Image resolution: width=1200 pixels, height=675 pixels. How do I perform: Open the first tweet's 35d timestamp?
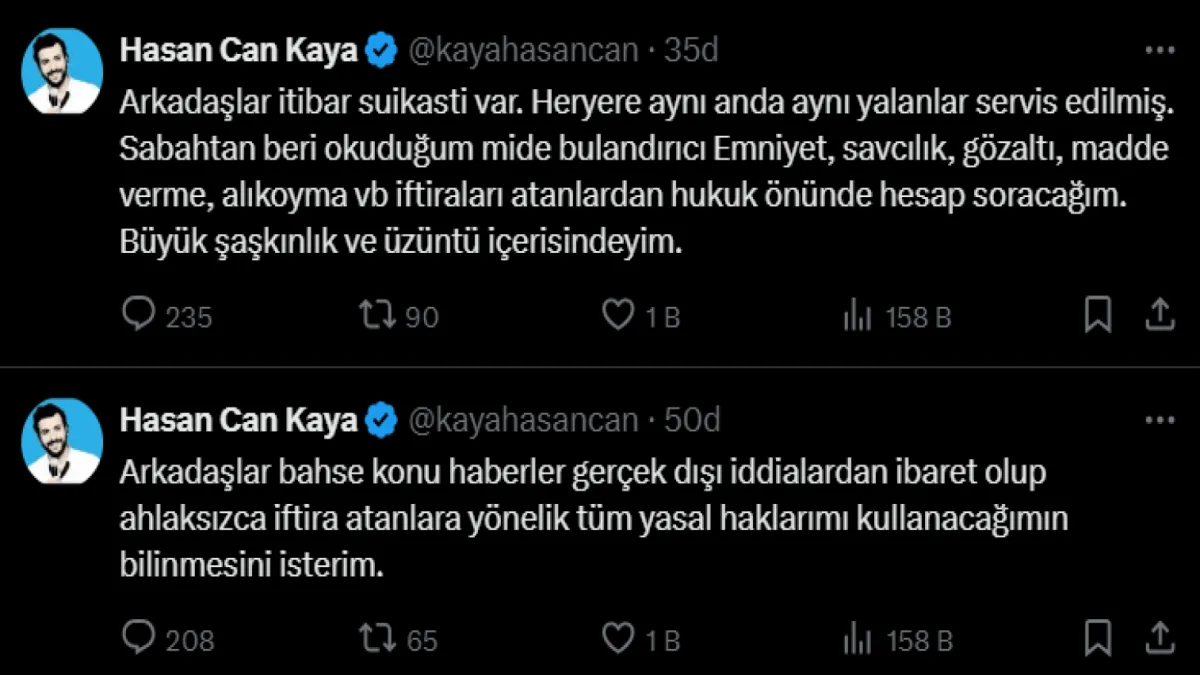coord(690,51)
